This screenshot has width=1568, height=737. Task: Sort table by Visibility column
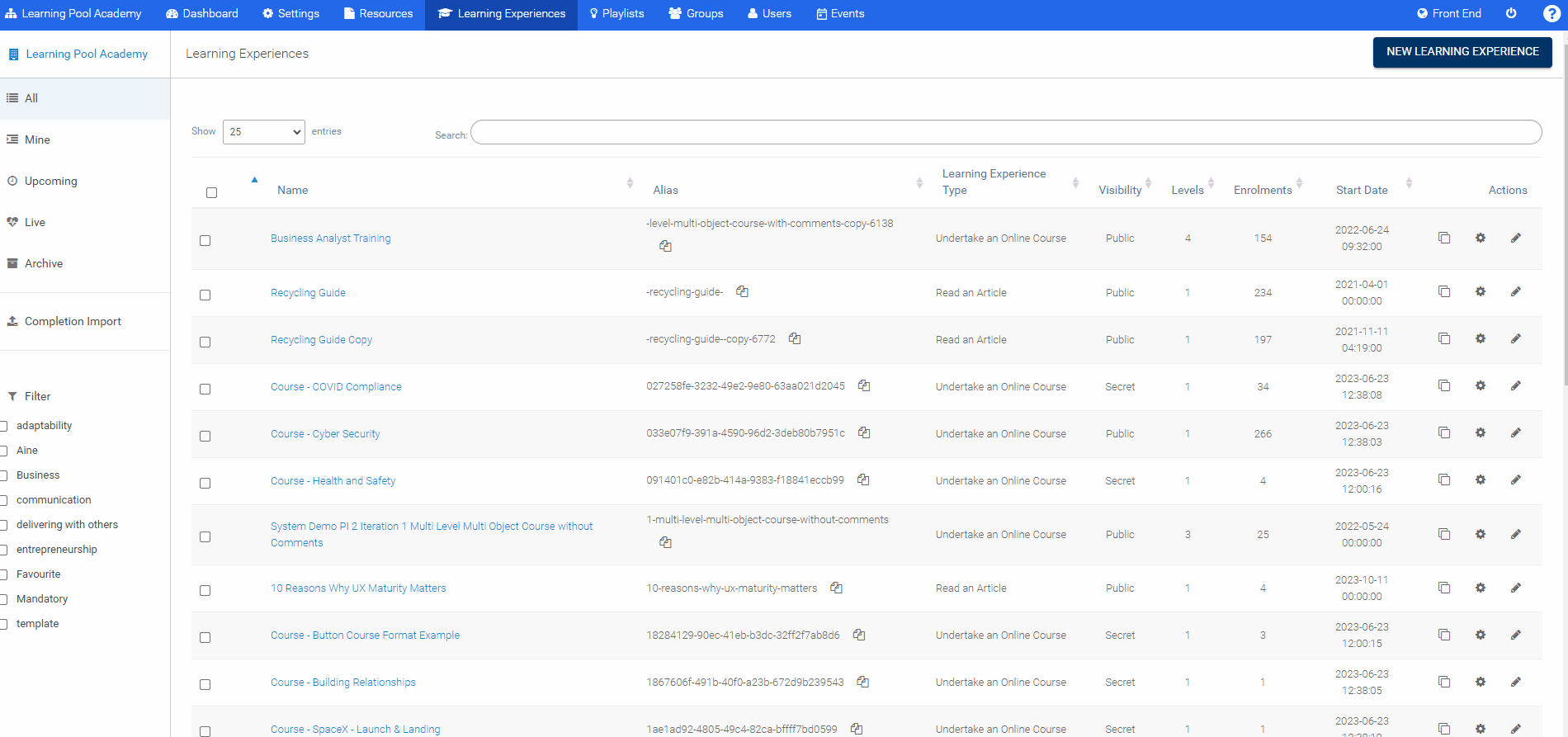coord(1120,190)
